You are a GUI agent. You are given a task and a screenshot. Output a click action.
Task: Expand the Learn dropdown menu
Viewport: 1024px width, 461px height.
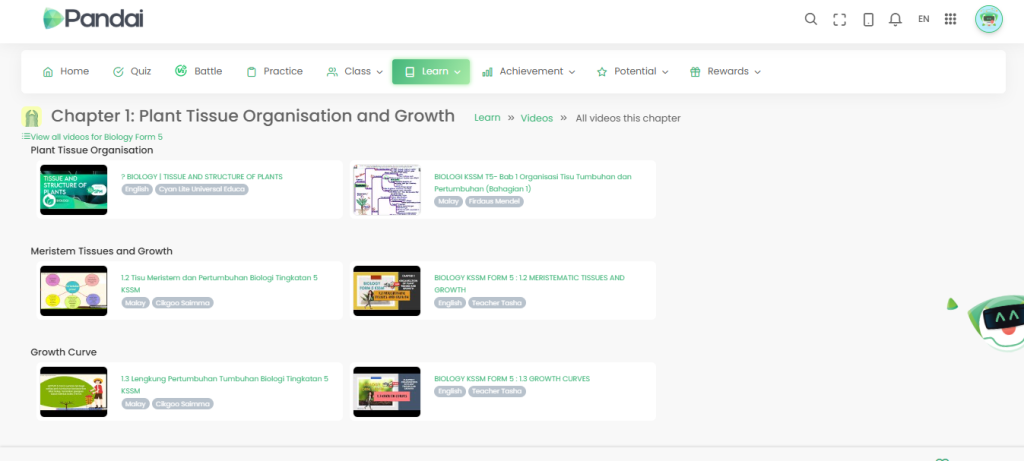[431, 72]
